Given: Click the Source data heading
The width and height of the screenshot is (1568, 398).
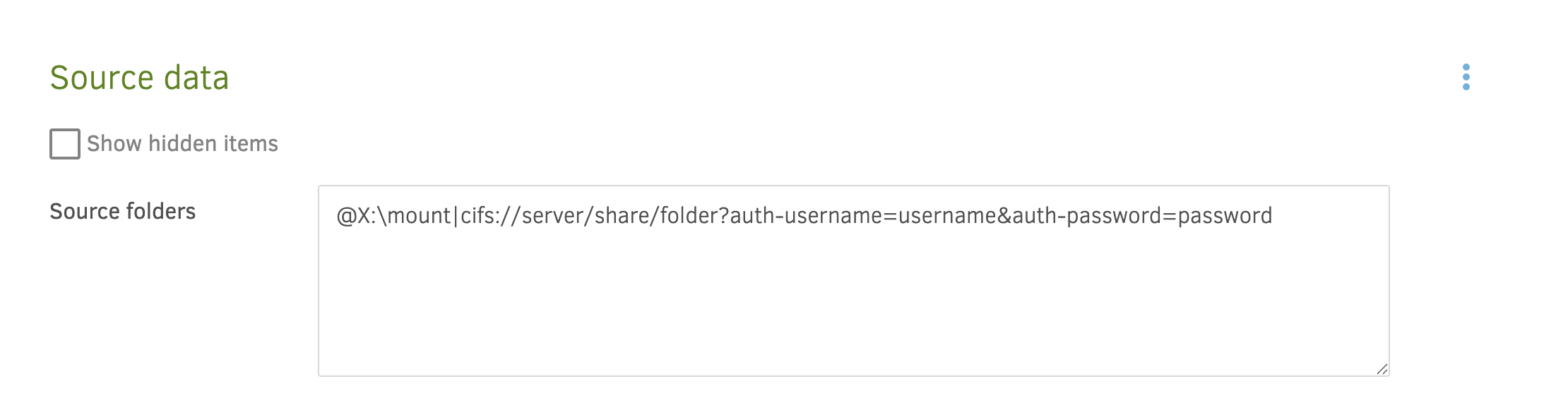Looking at the screenshot, I should point(139,78).
